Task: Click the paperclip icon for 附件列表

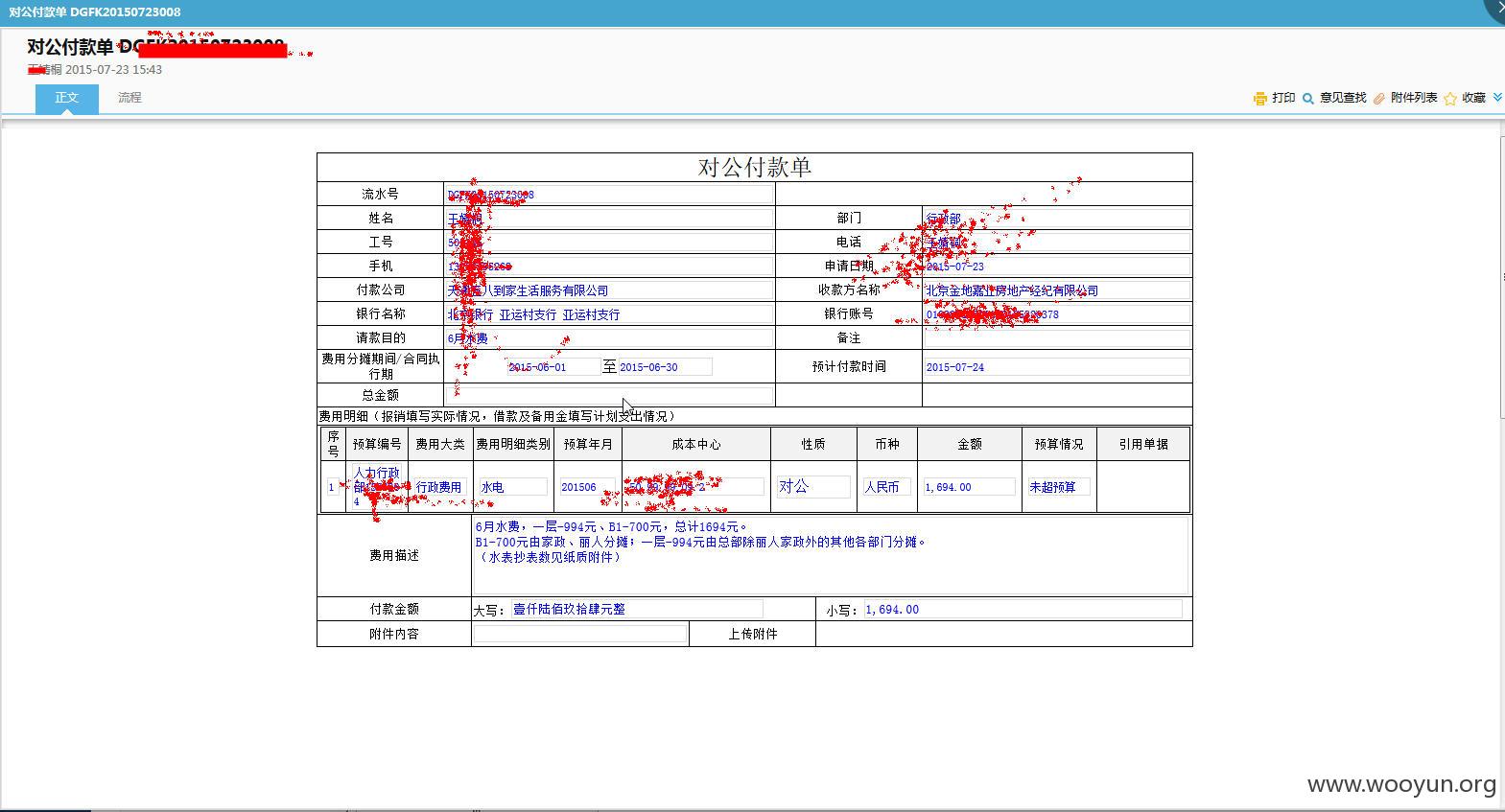Action: pos(1379,98)
